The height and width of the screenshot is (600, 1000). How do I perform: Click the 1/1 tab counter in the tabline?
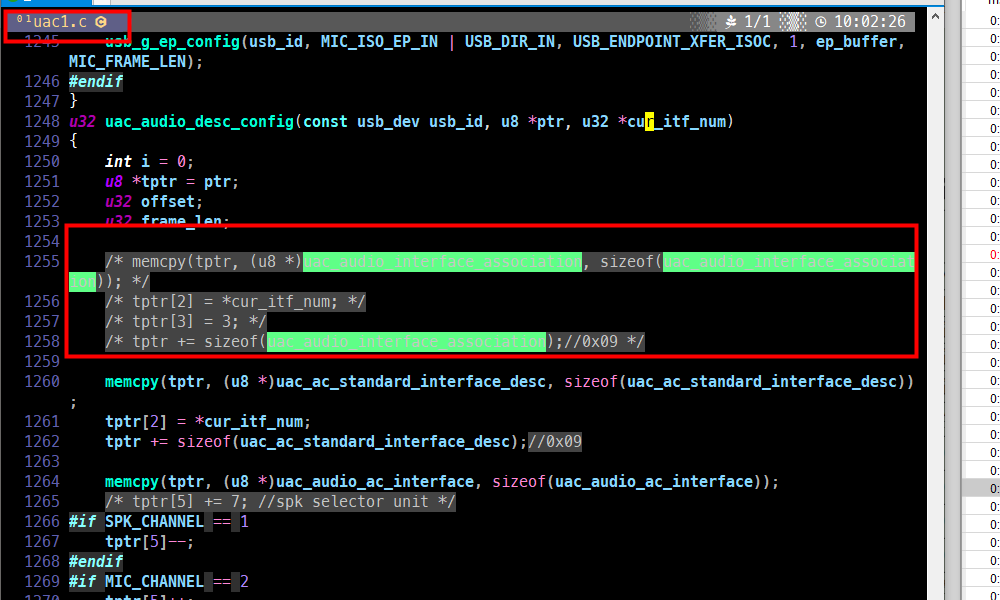[x=758, y=22]
